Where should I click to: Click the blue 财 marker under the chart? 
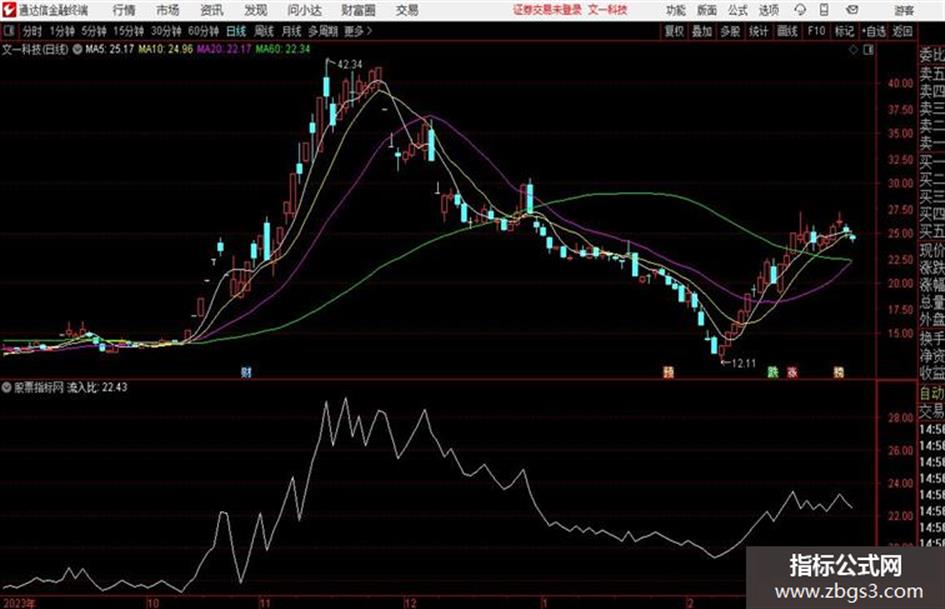(x=246, y=372)
